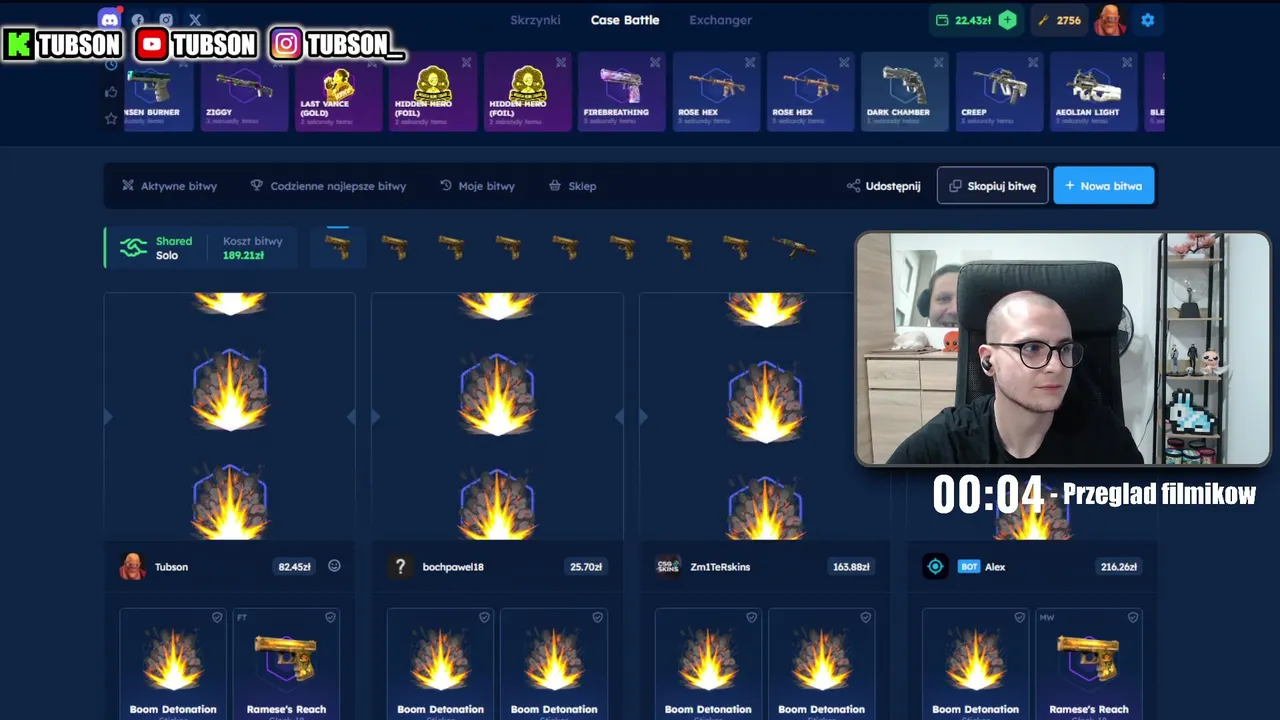
Task: Open Aktywne bitwy section
Action: (x=169, y=186)
